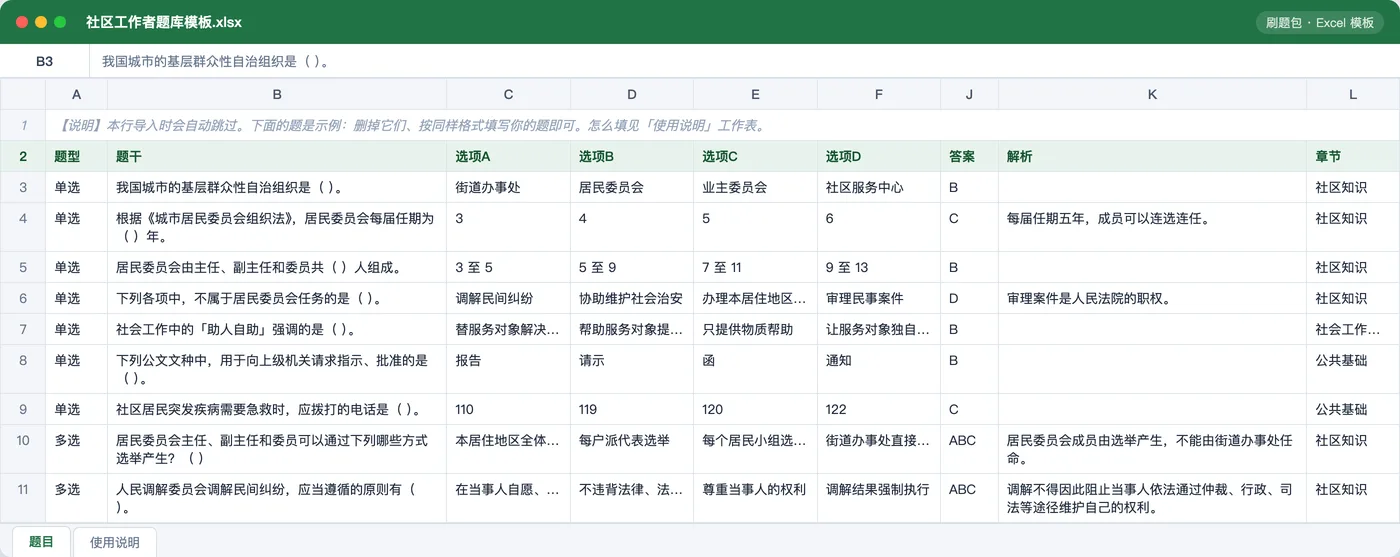Select row 1 header number

[23, 126]
